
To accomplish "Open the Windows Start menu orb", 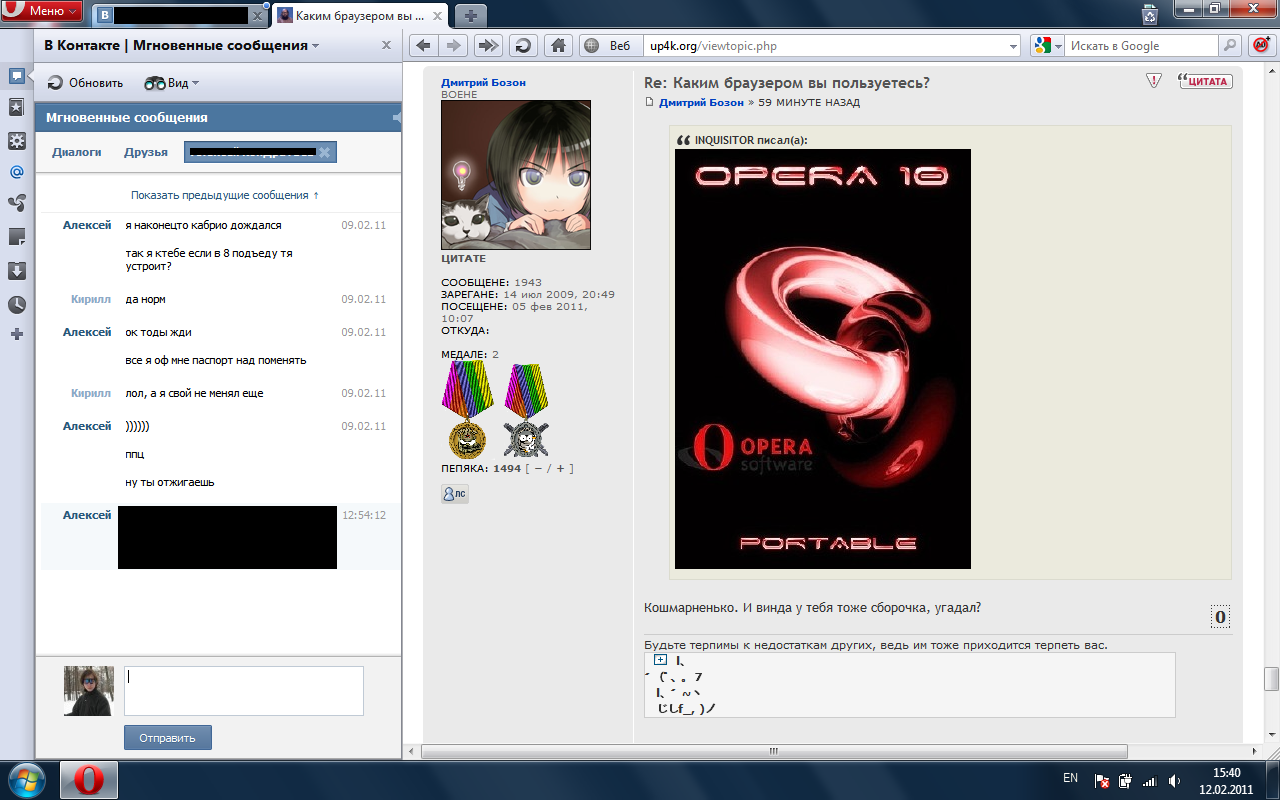I will click(x=26, y=780).
